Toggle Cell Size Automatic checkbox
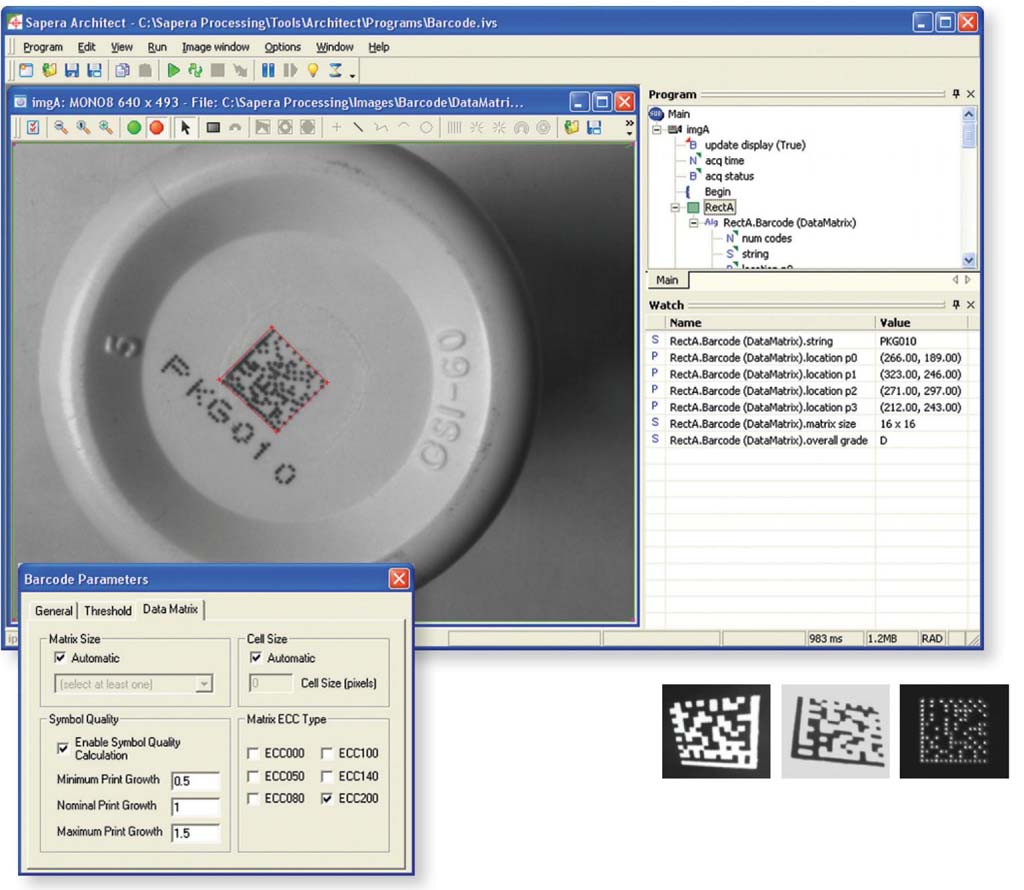This screenshot has width=1024, height=890. 256,658
